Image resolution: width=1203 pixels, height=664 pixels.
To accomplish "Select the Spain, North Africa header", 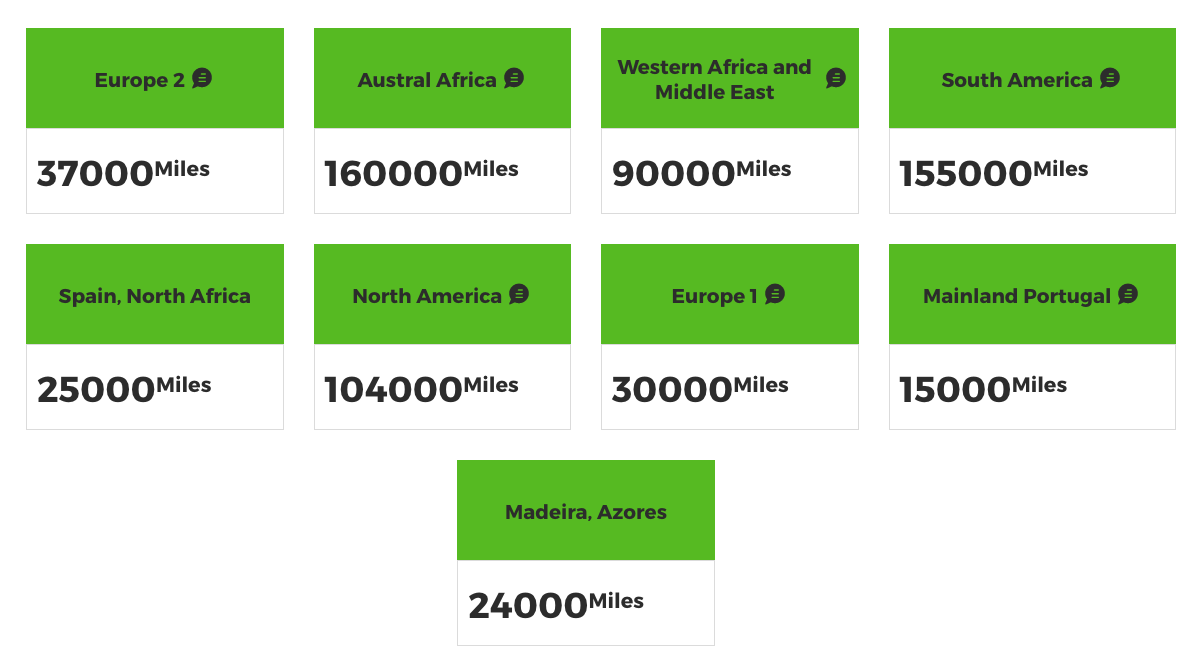I will click(x=155, y=294).
